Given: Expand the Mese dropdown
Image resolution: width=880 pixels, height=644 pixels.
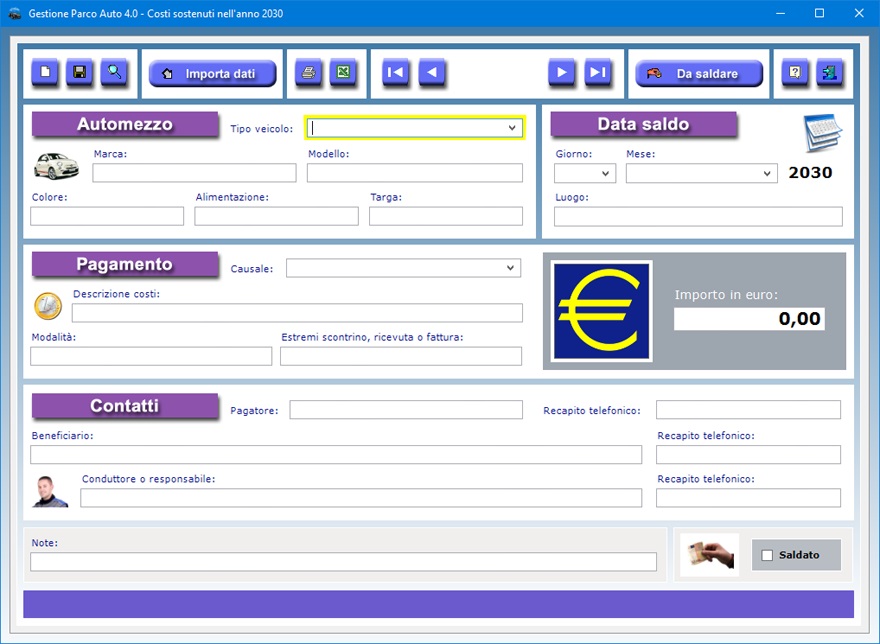Looking at the screenshot, I should coord(767,173).
